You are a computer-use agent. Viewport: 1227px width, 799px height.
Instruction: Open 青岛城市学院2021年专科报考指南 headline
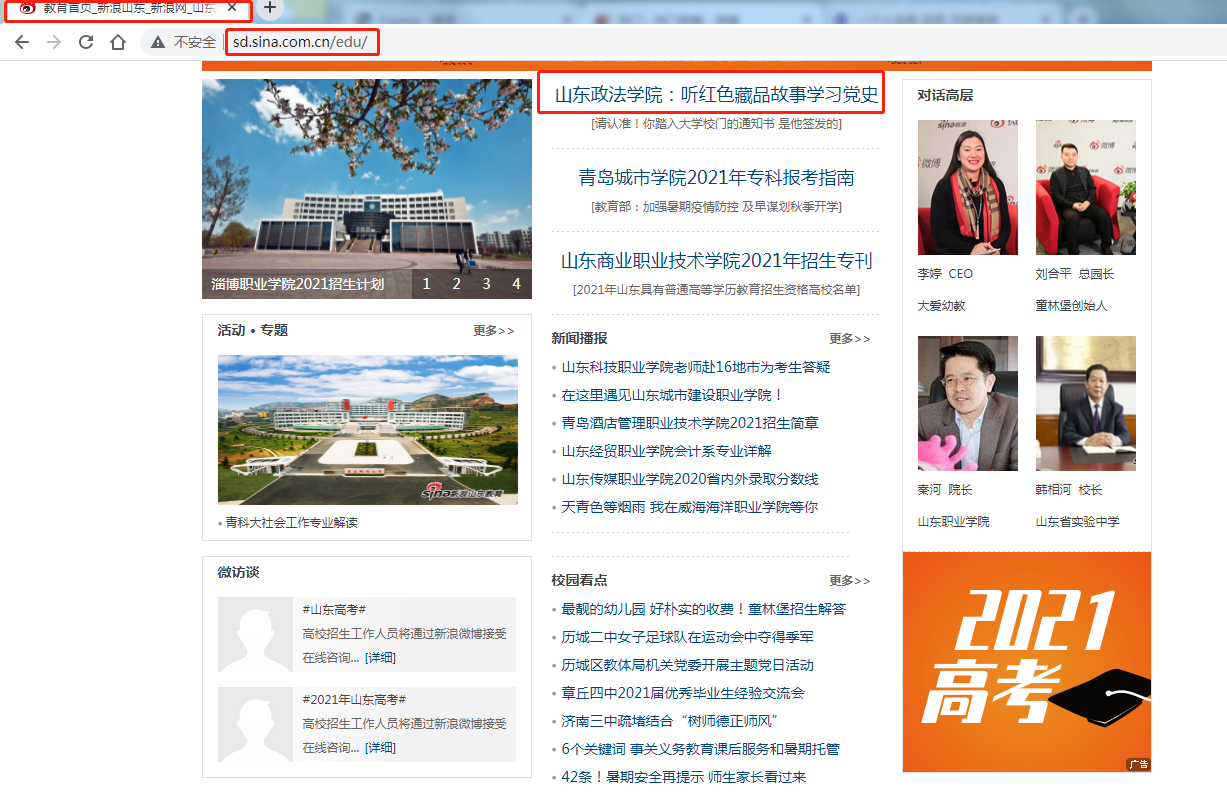[716, 178]
